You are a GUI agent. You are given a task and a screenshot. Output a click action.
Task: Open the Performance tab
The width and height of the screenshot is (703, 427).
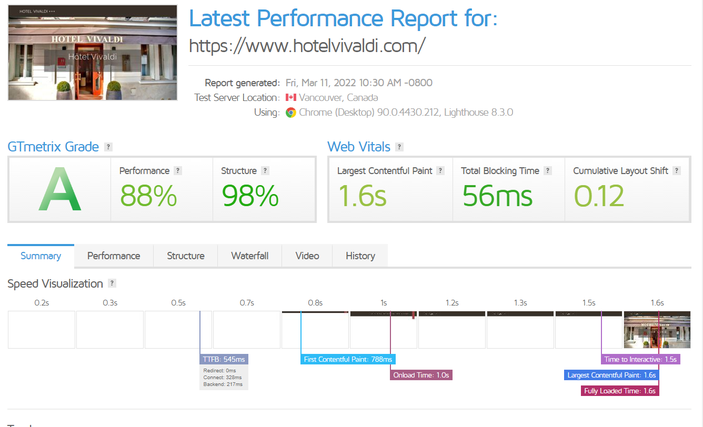coord(114,256)
